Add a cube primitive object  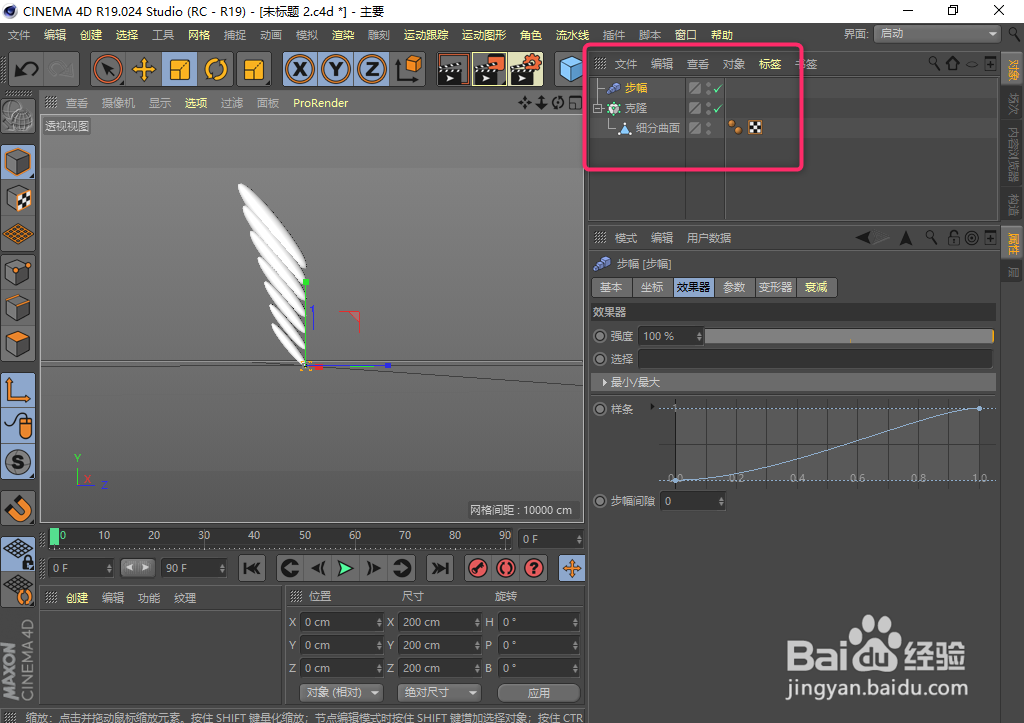tap(570, 69)
